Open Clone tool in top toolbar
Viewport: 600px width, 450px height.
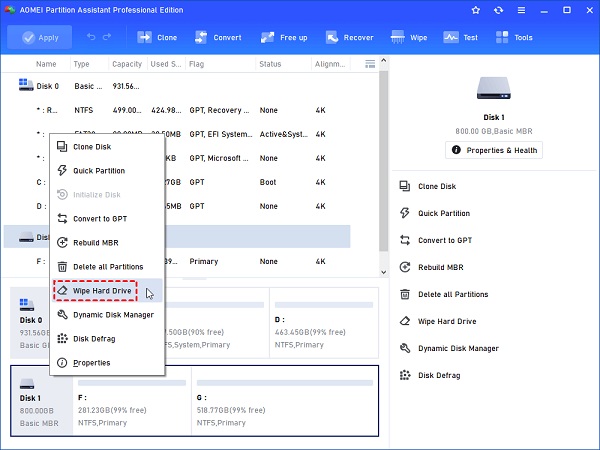(156, 37)
